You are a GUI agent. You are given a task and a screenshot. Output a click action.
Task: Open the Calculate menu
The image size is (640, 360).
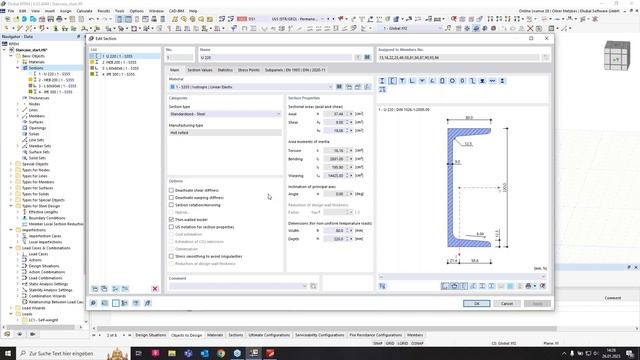(84, 11)
